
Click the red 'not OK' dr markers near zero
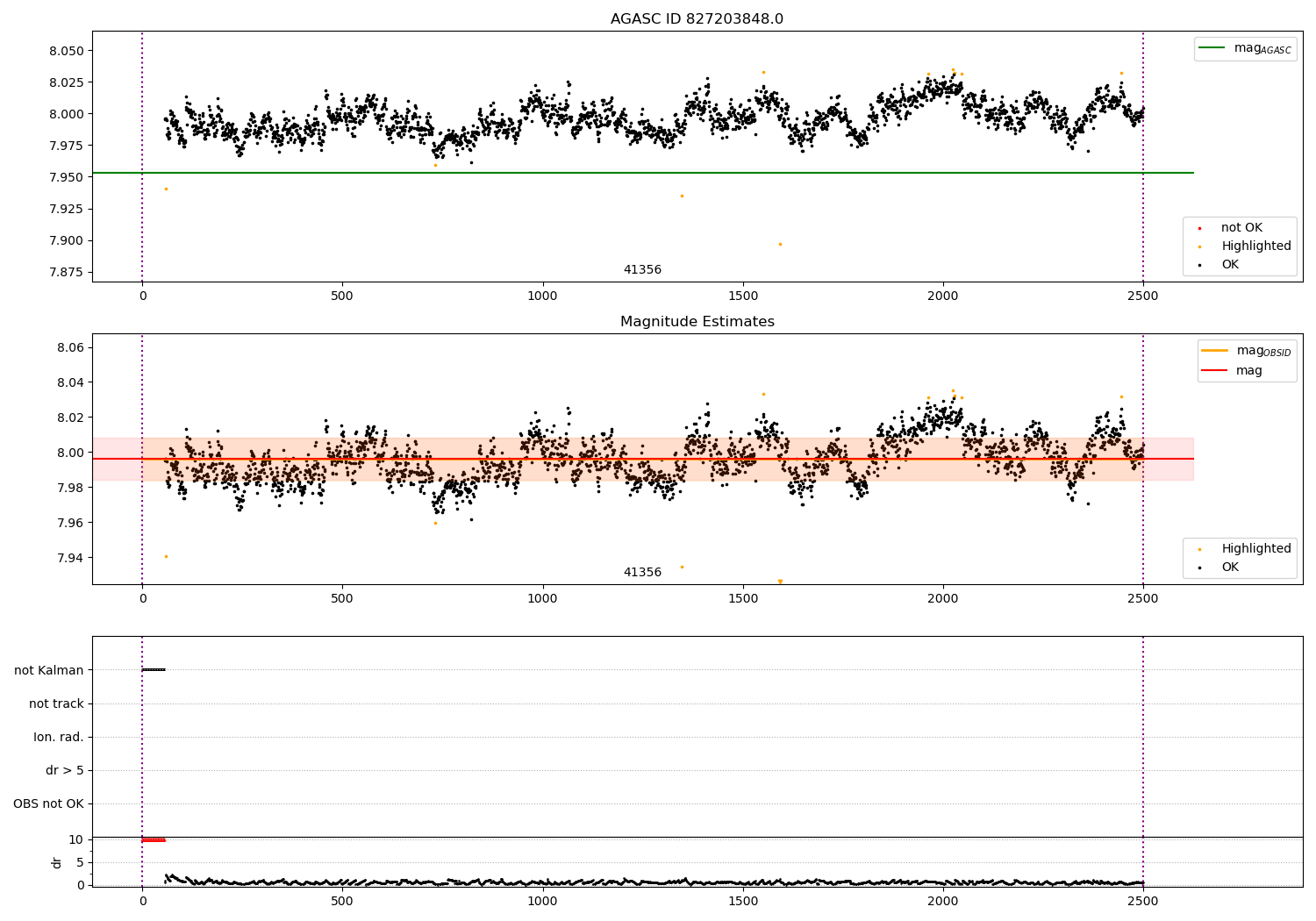[154, 840]
